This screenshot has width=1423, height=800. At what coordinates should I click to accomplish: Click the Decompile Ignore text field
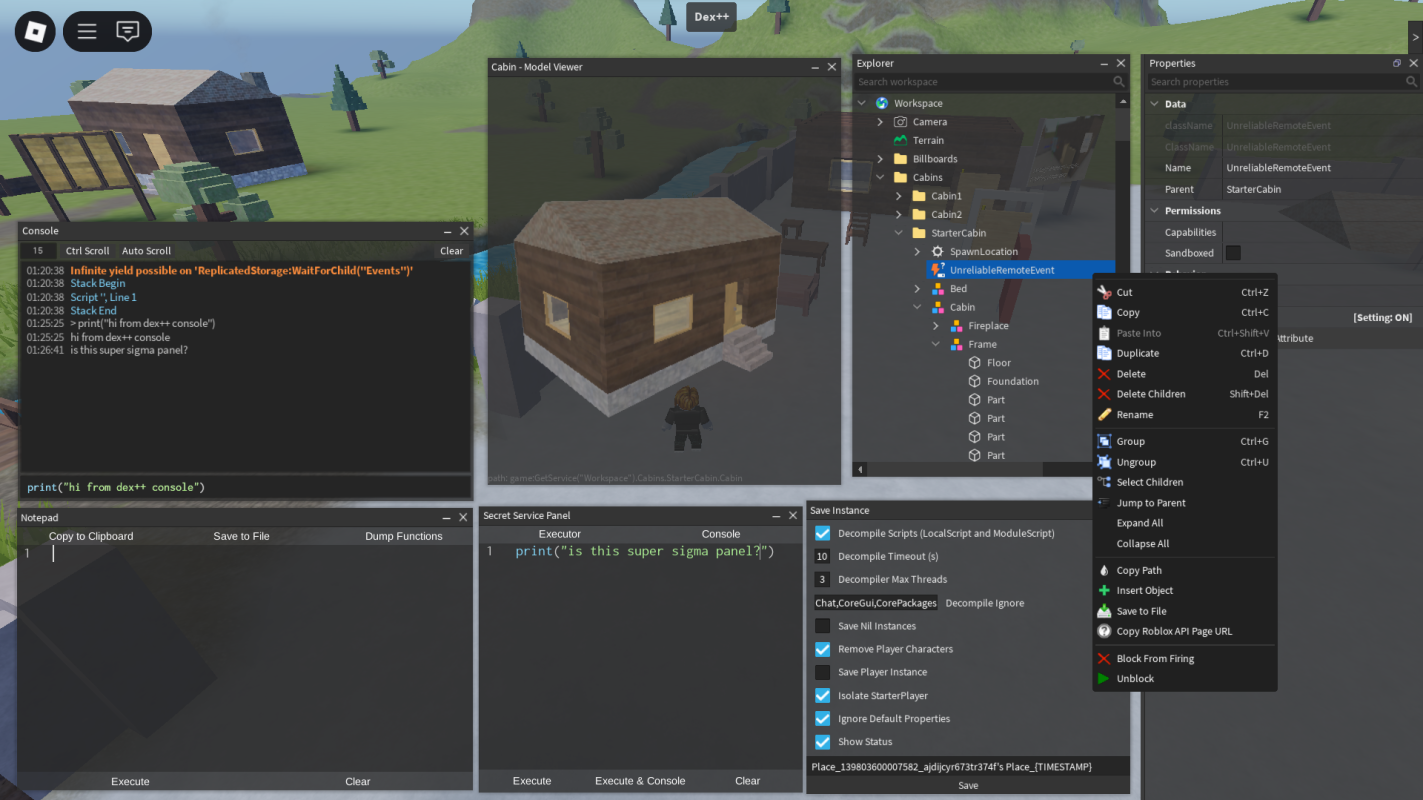[876, 603]
